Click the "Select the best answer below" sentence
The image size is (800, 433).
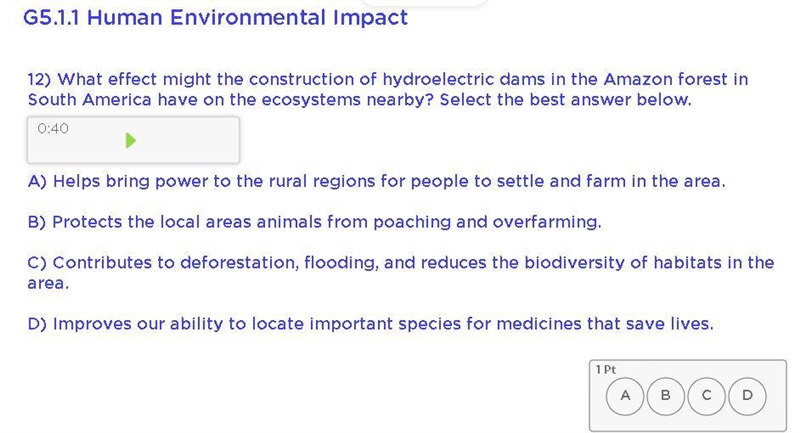pos(565,99)
